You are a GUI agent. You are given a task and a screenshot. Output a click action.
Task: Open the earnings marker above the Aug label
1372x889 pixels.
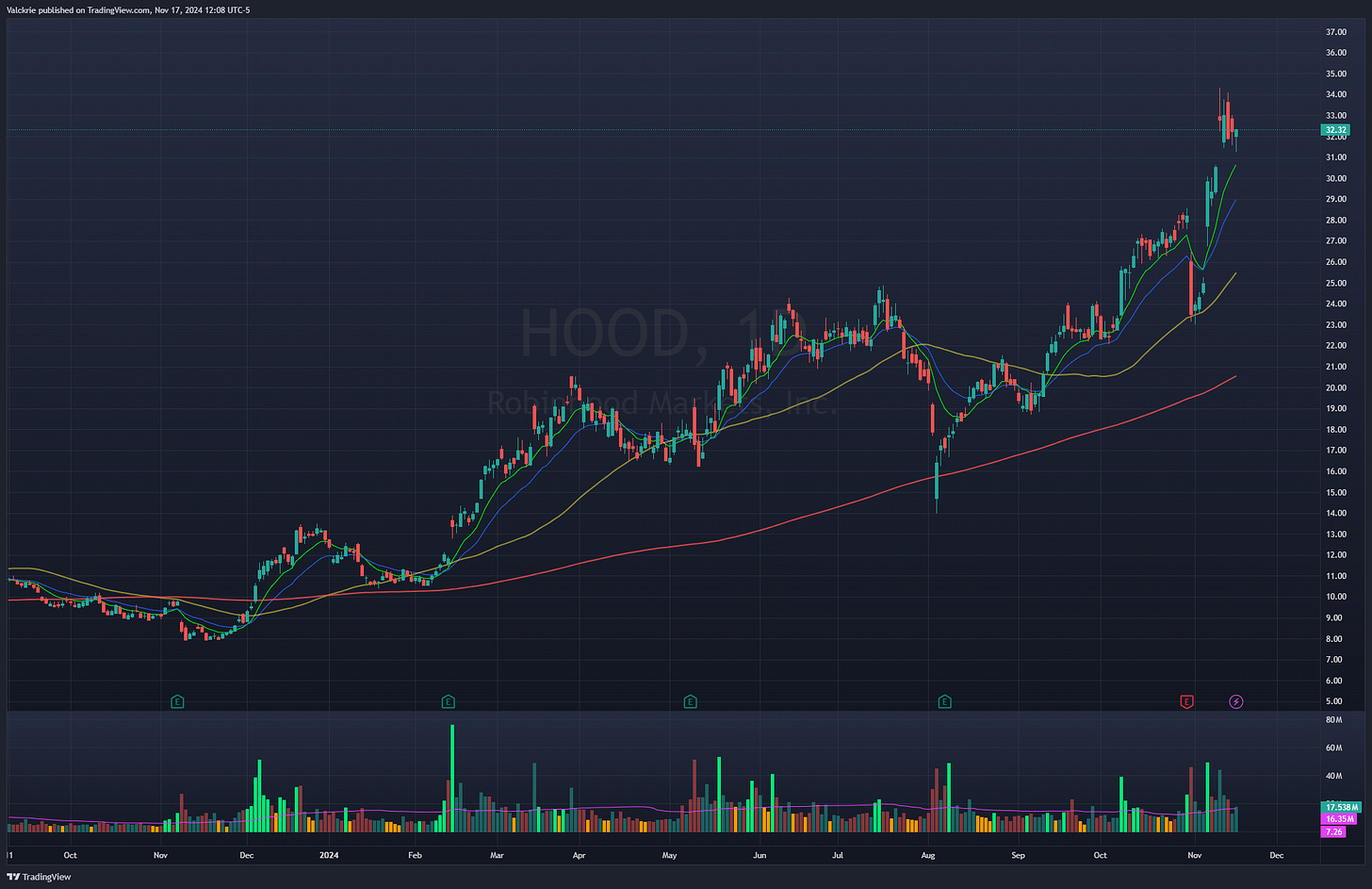point(944,701)
